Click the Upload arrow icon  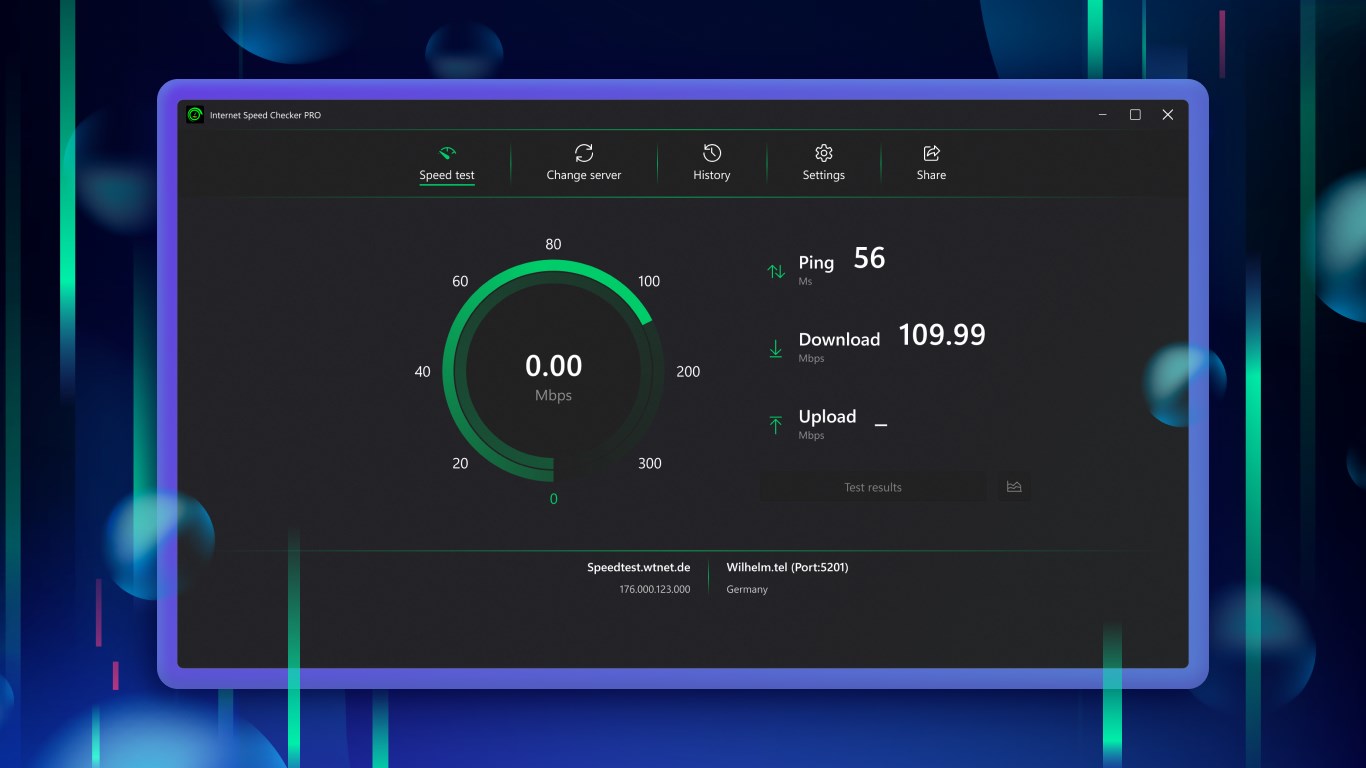point(776,425)
